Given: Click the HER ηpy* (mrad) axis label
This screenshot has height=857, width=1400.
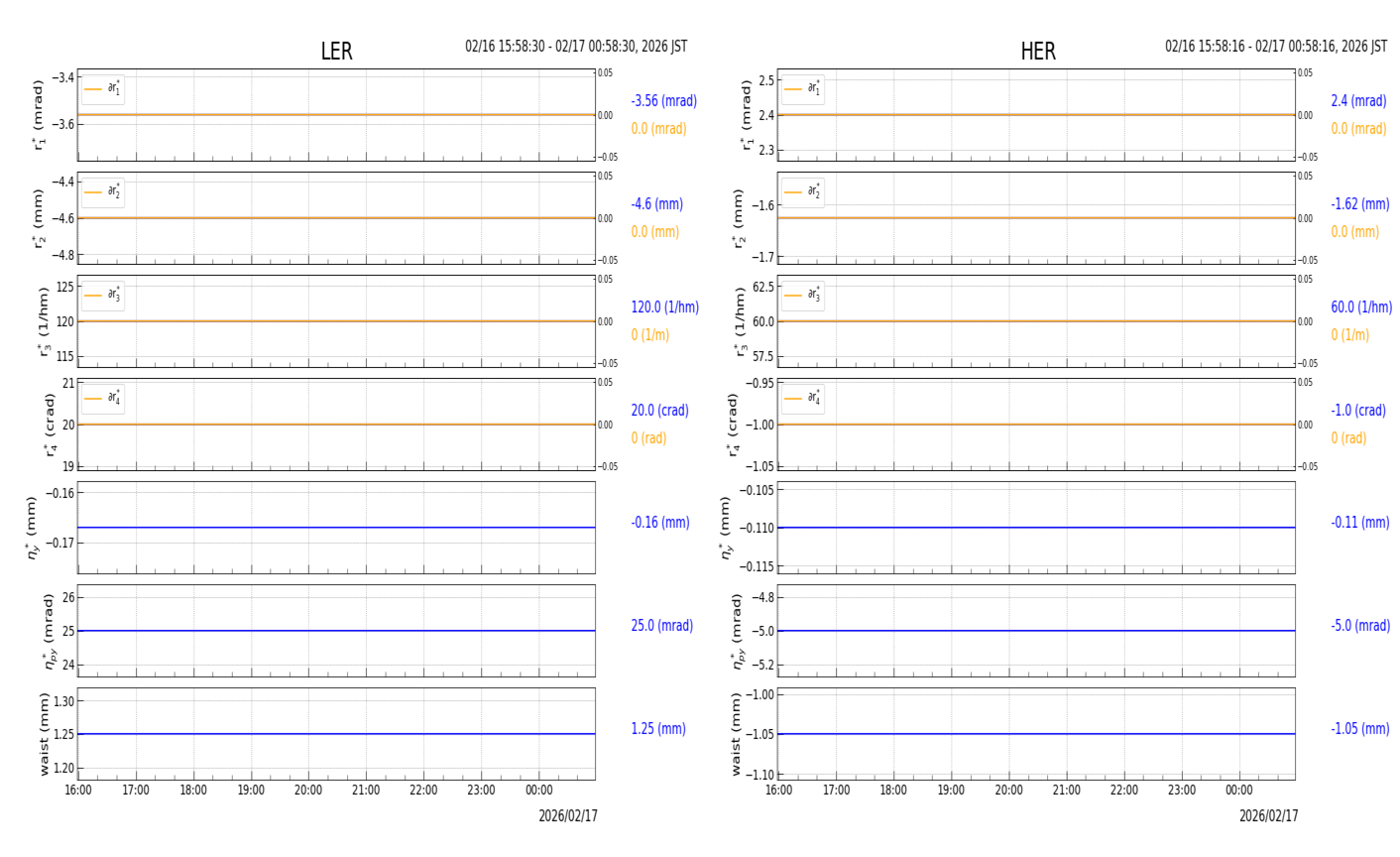Looking at the screenshot, I should [738, 631].
